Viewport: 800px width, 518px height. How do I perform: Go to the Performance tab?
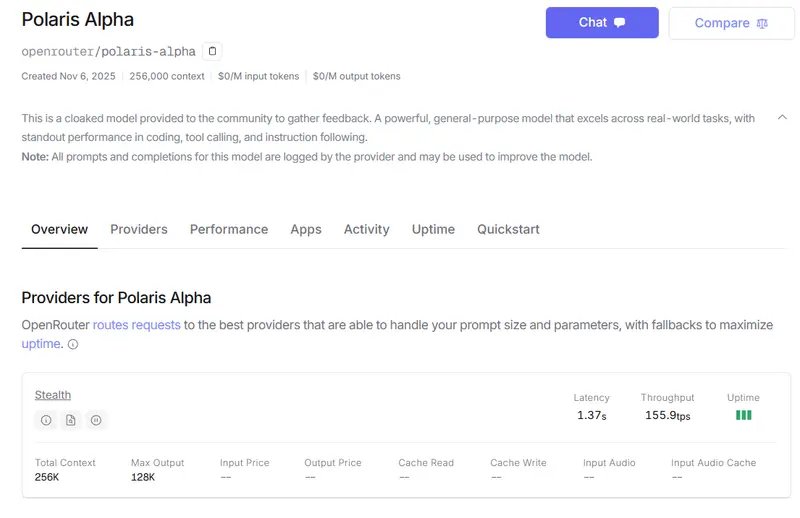(229, 229)
